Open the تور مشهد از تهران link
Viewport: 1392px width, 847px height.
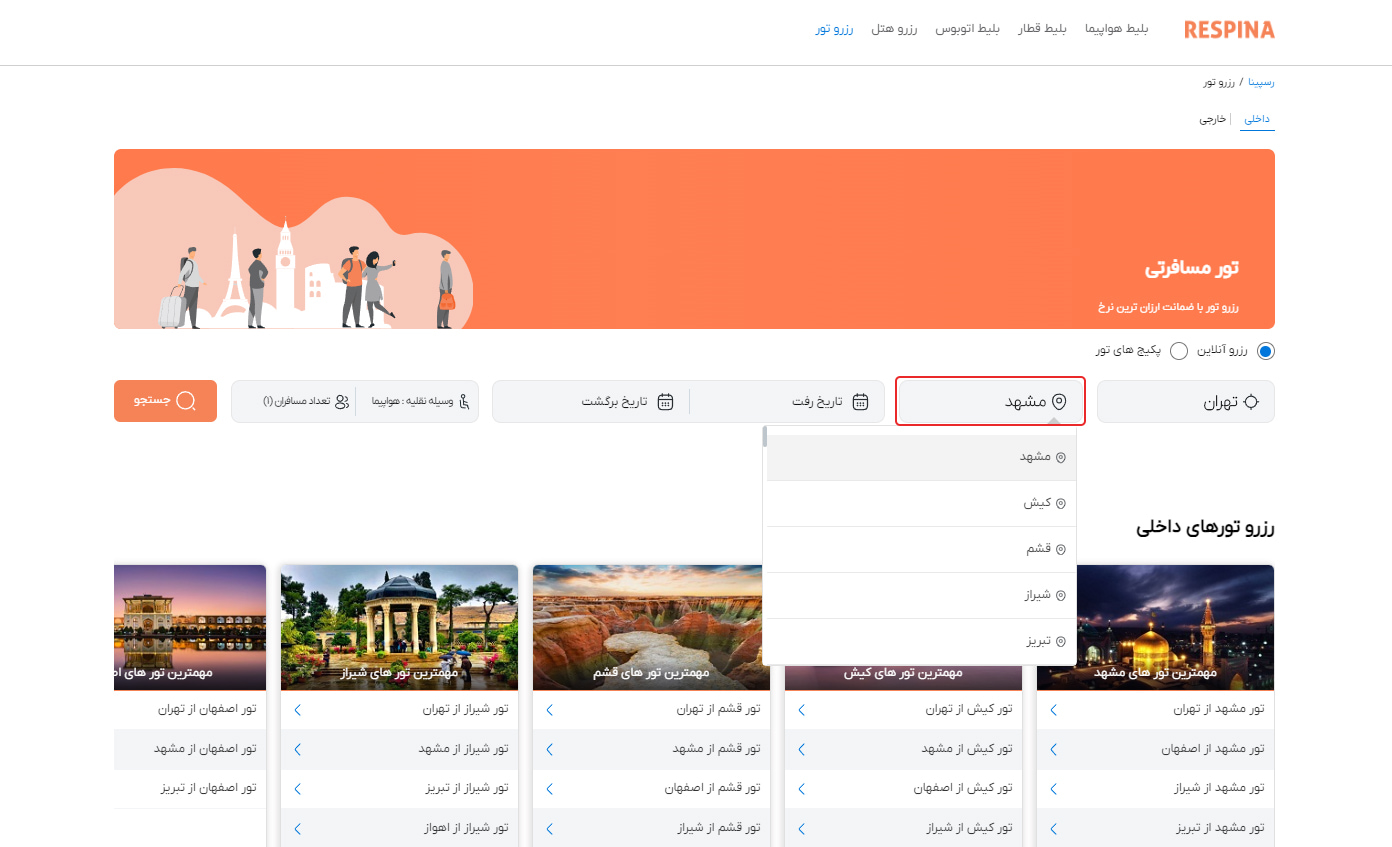coord(1218,709)
